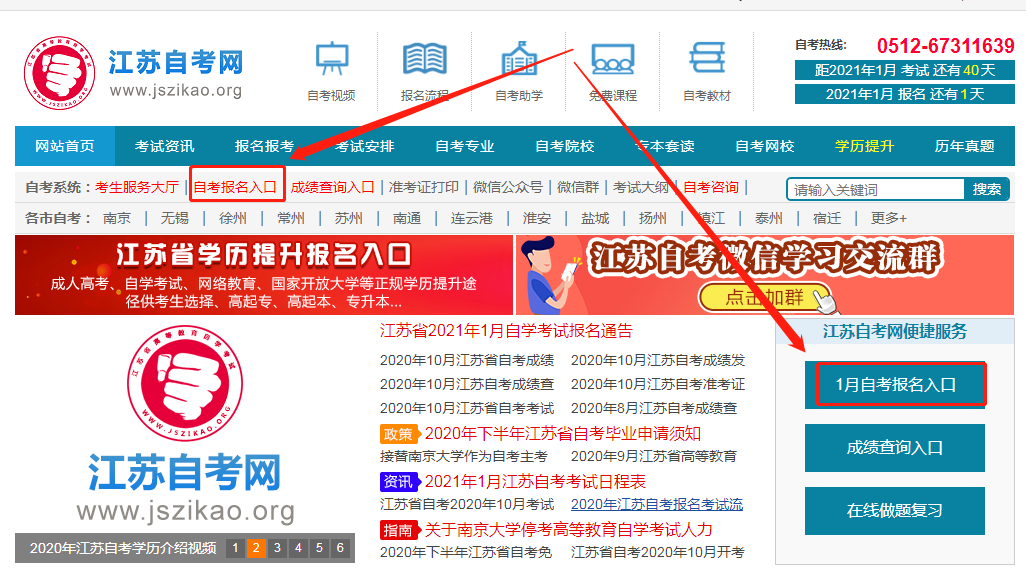Click the 搜索 button
1026x576 pixels.
click(987, 189)
